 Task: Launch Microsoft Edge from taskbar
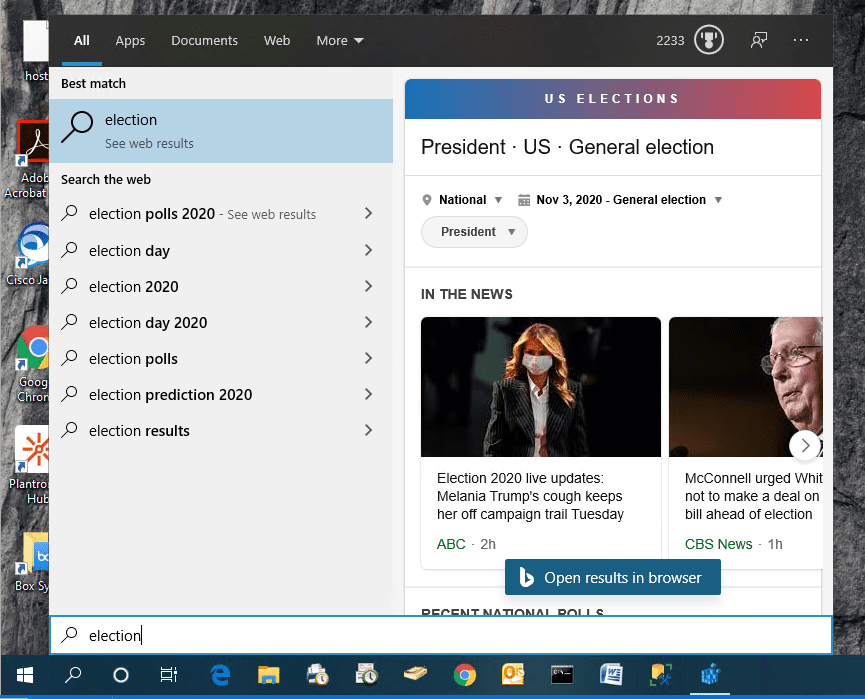pyautogui.click(x=220, y=675)
